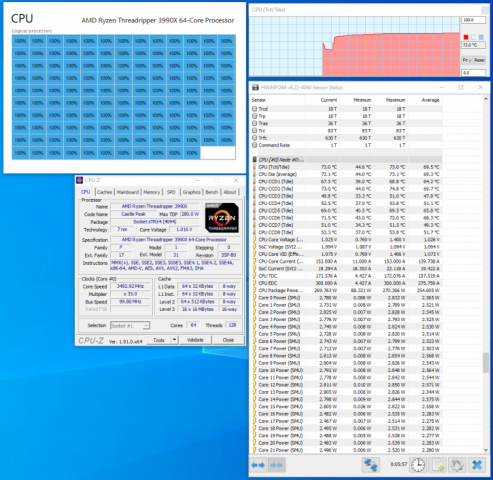Image resolution: width=493 pixels, height=480 pixels.
Task: Switch to the Bench tab in CPU-Z
Action: (x=212, y=192)
